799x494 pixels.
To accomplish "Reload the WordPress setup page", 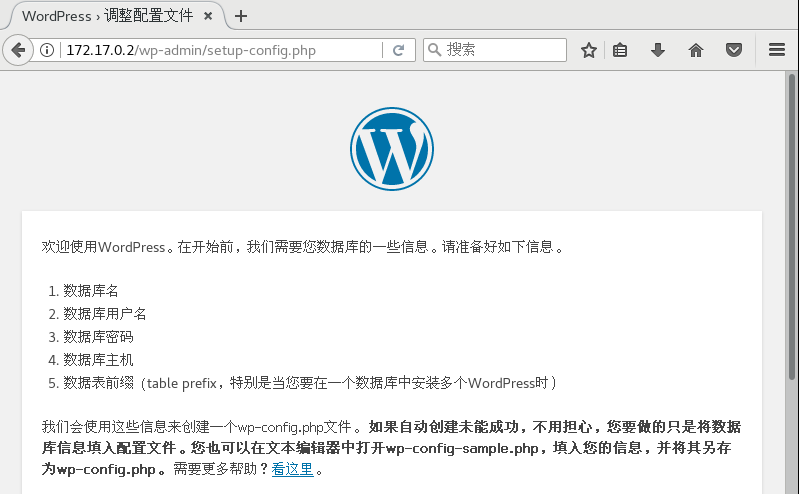I will point(398,50).
